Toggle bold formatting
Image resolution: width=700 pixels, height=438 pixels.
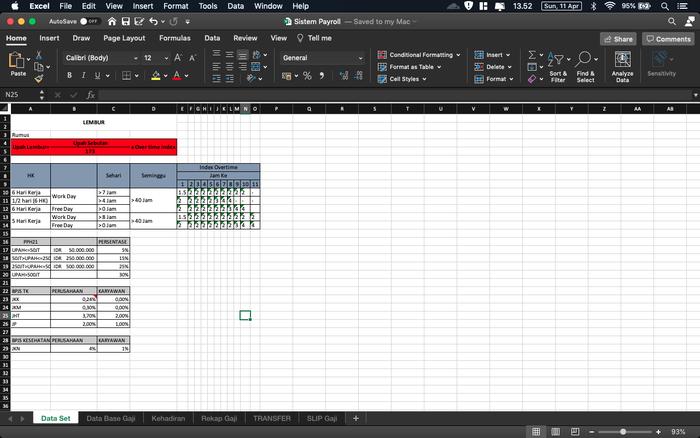coord(70,76)
